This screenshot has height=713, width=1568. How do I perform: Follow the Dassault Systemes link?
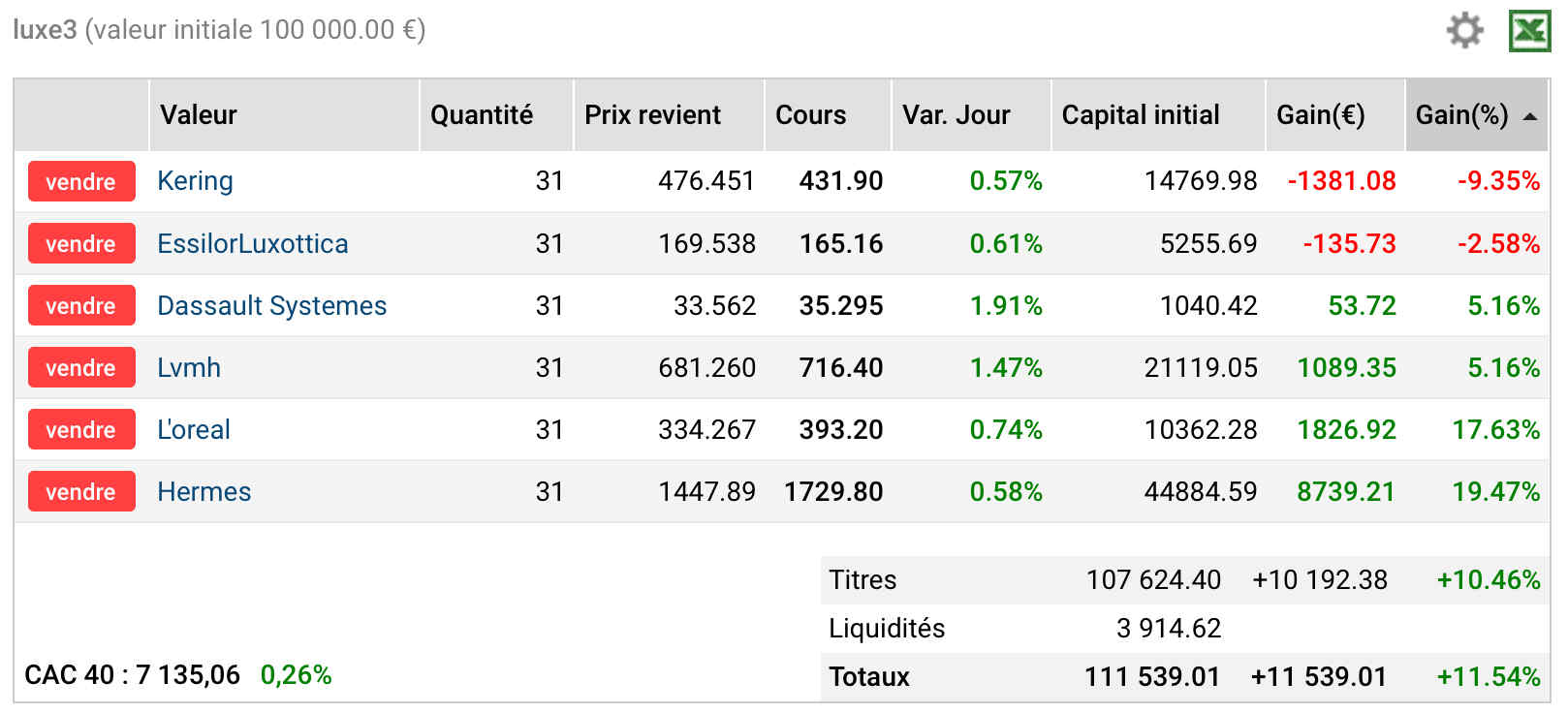pyautogui.click(x=271, y=305)
